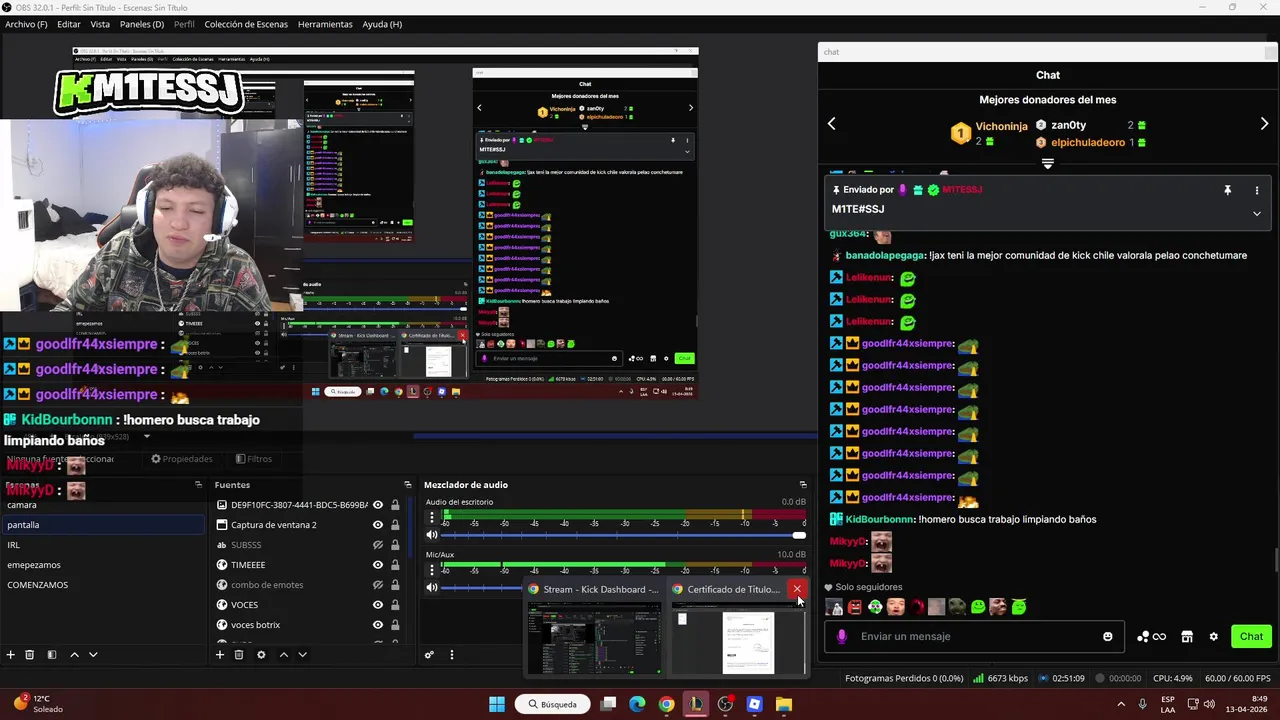
Task: Select the COMENZAMOS scene
Action: (x=102, y=585)
